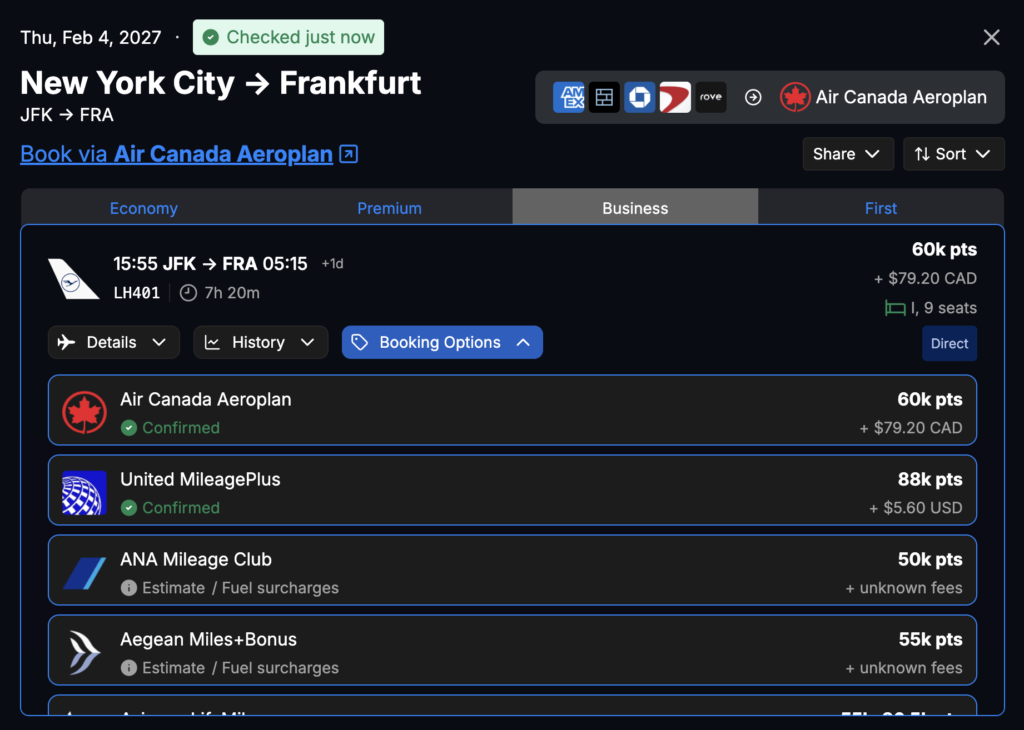Click the Direct flight badge
The width and height of the screenshot is (1024, 730).
point(949,343)
